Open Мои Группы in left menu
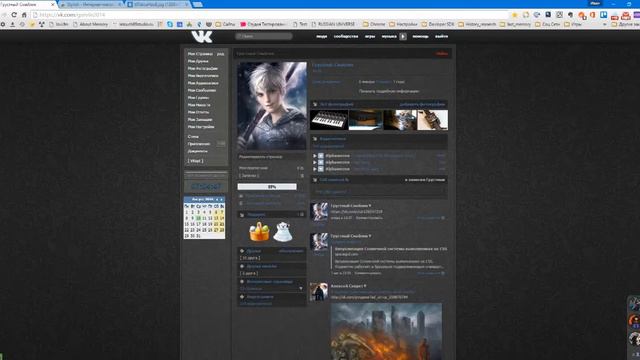The image size is (640, 360). (198, 98)
